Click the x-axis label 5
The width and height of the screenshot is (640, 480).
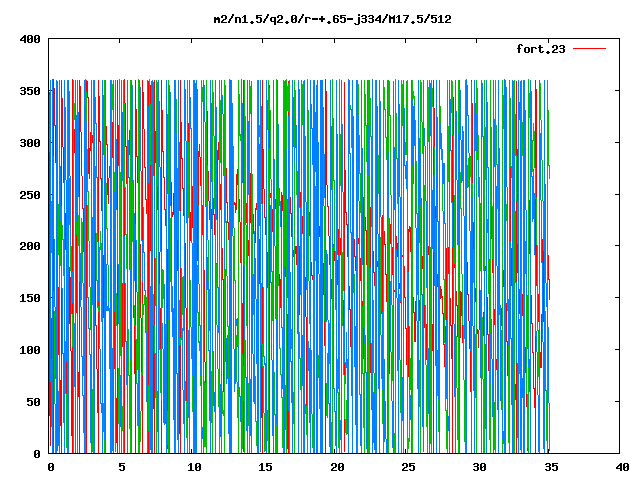[x=122, y=467]
